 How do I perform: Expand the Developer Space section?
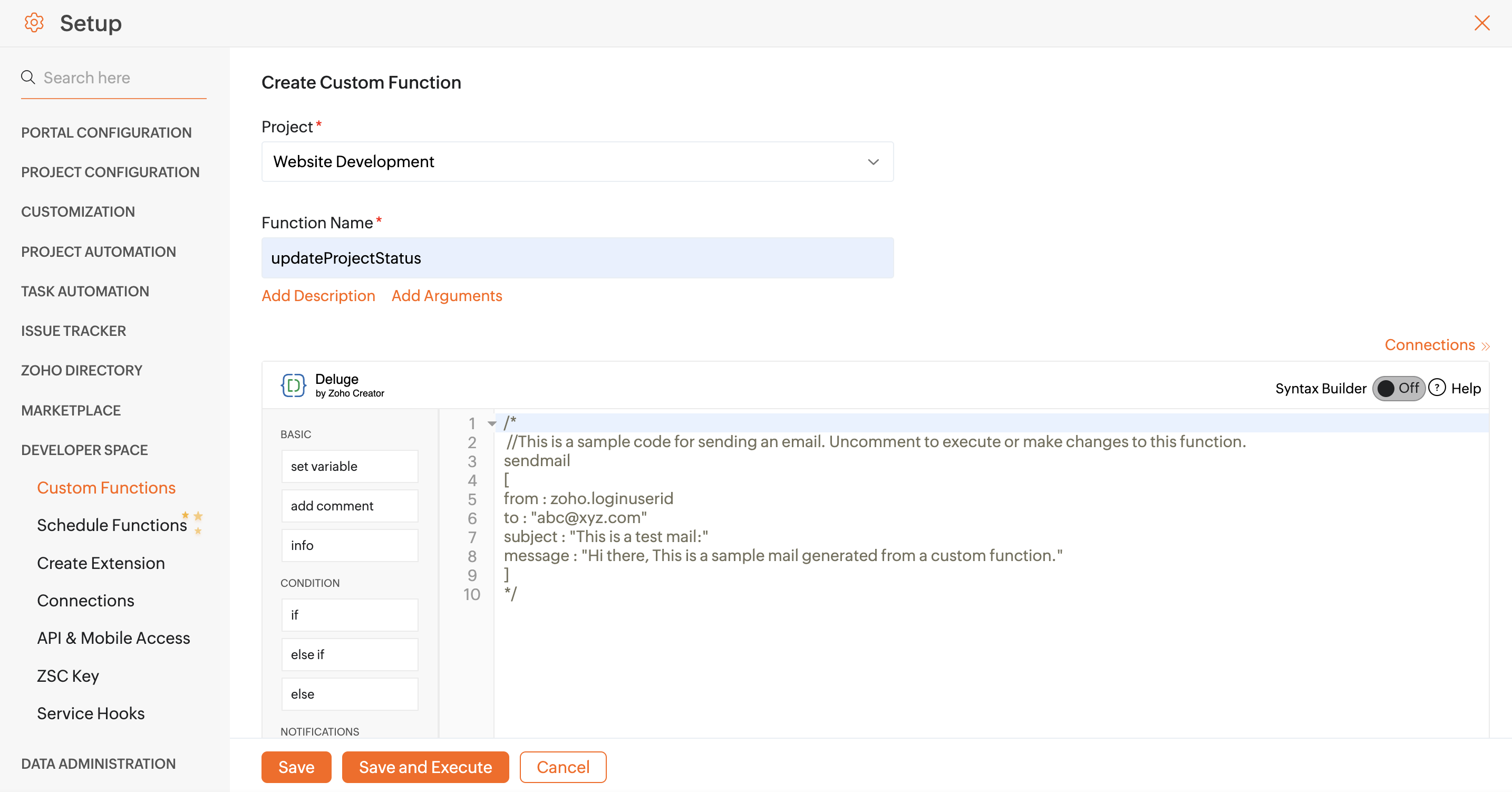84,450
